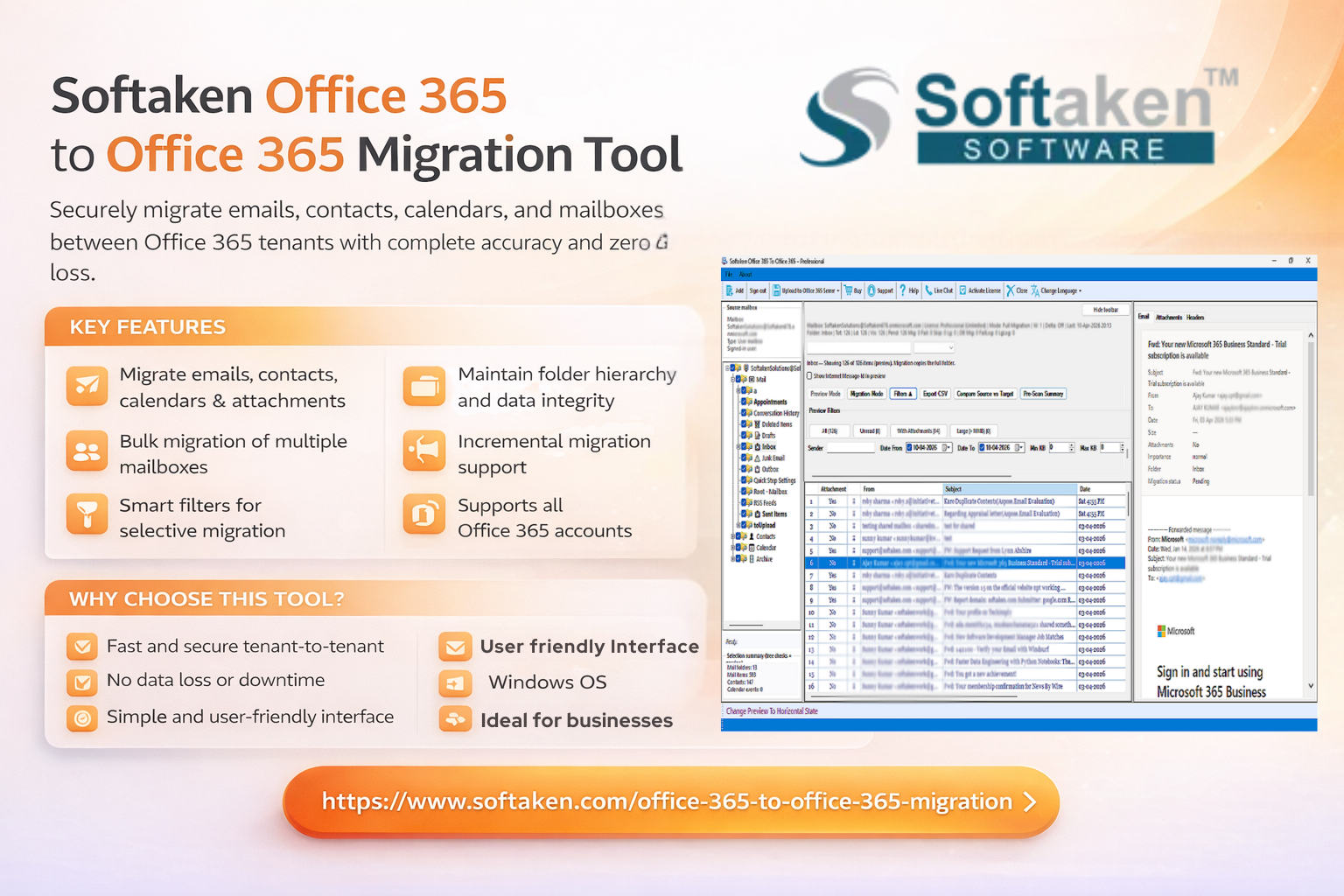Select the Junk Email folder icon
Viewport: 1344px width, 896px height.
757,458
